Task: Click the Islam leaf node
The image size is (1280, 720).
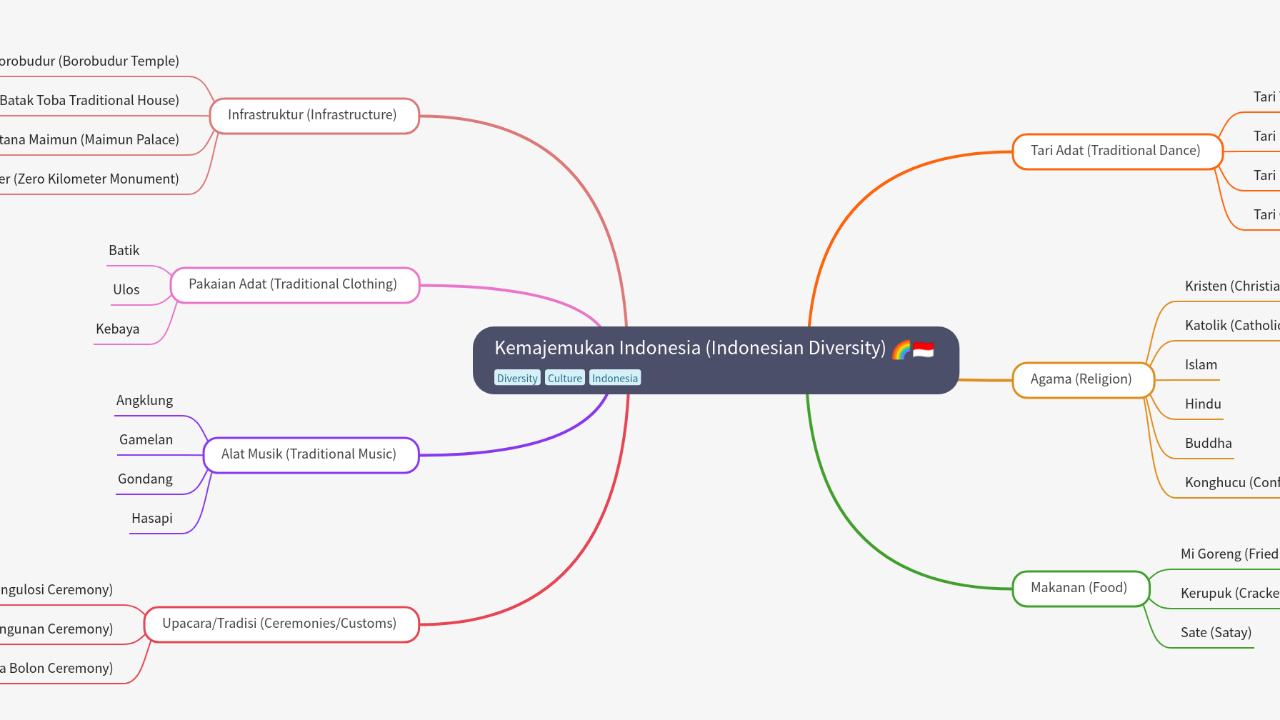Action: pyautogui.click(x=1201, y=365)
